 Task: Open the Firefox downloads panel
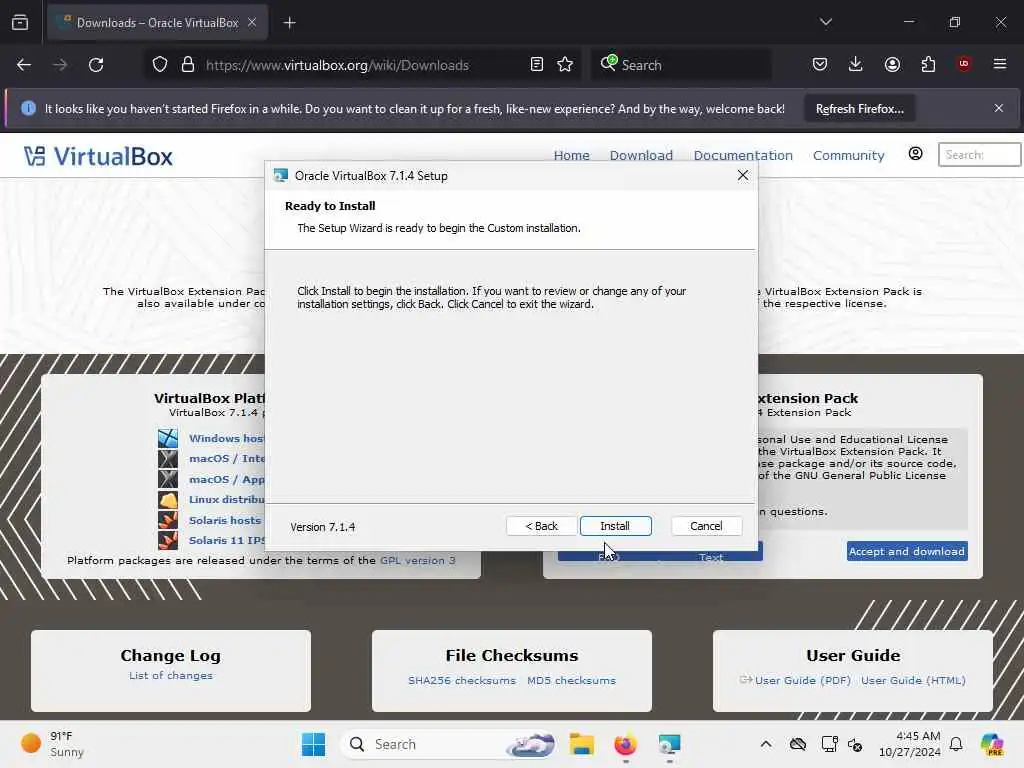856,65
